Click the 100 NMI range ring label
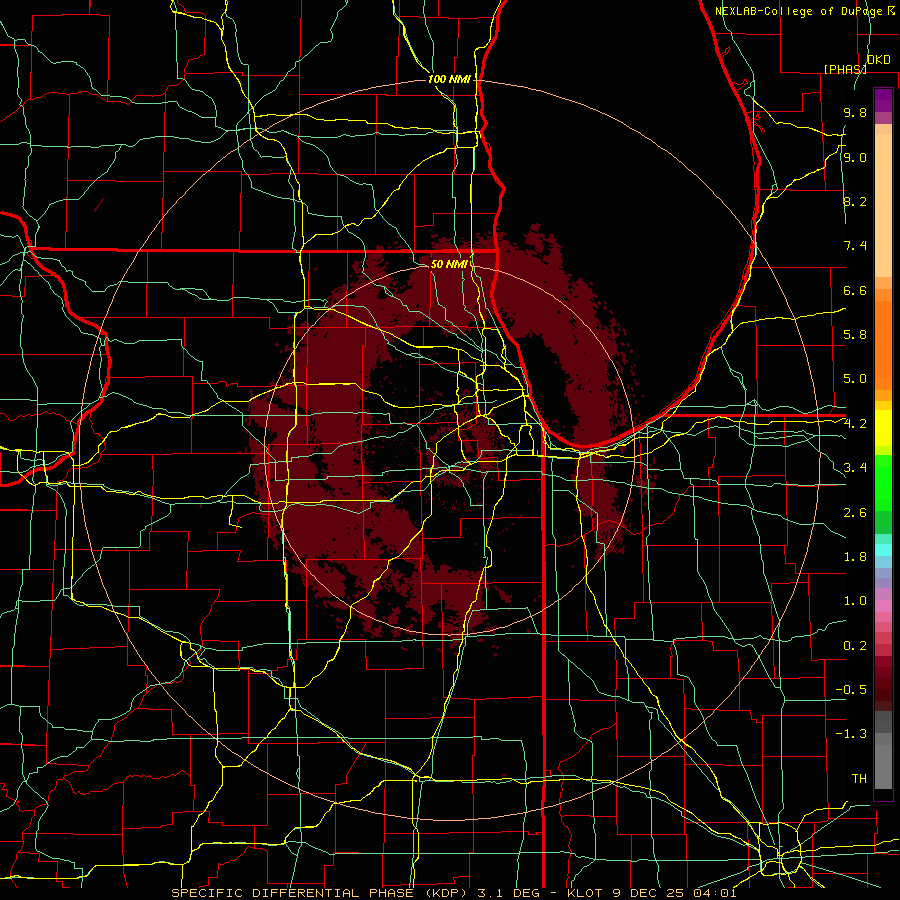The height and width of the screenshot is (900, 900). click(449, 79)
